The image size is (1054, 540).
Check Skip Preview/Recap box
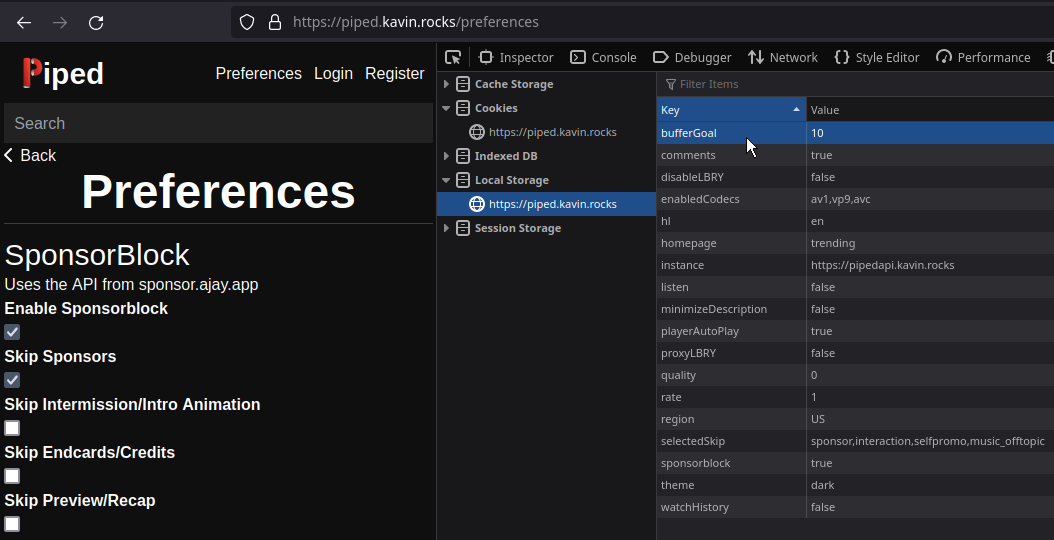click(x=12, y=524)
